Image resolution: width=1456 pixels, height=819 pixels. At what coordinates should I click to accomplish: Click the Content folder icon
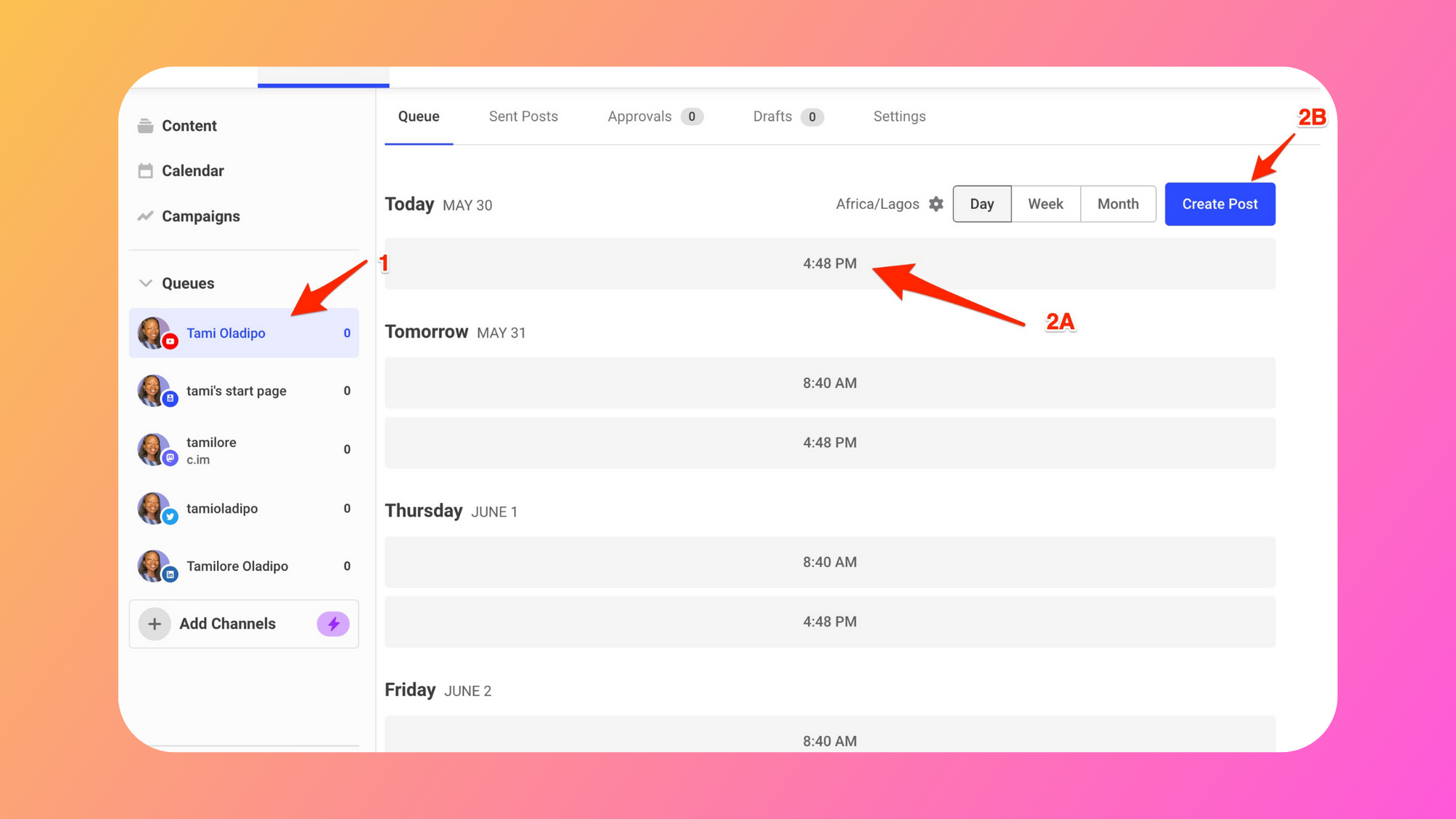point(146,126)
